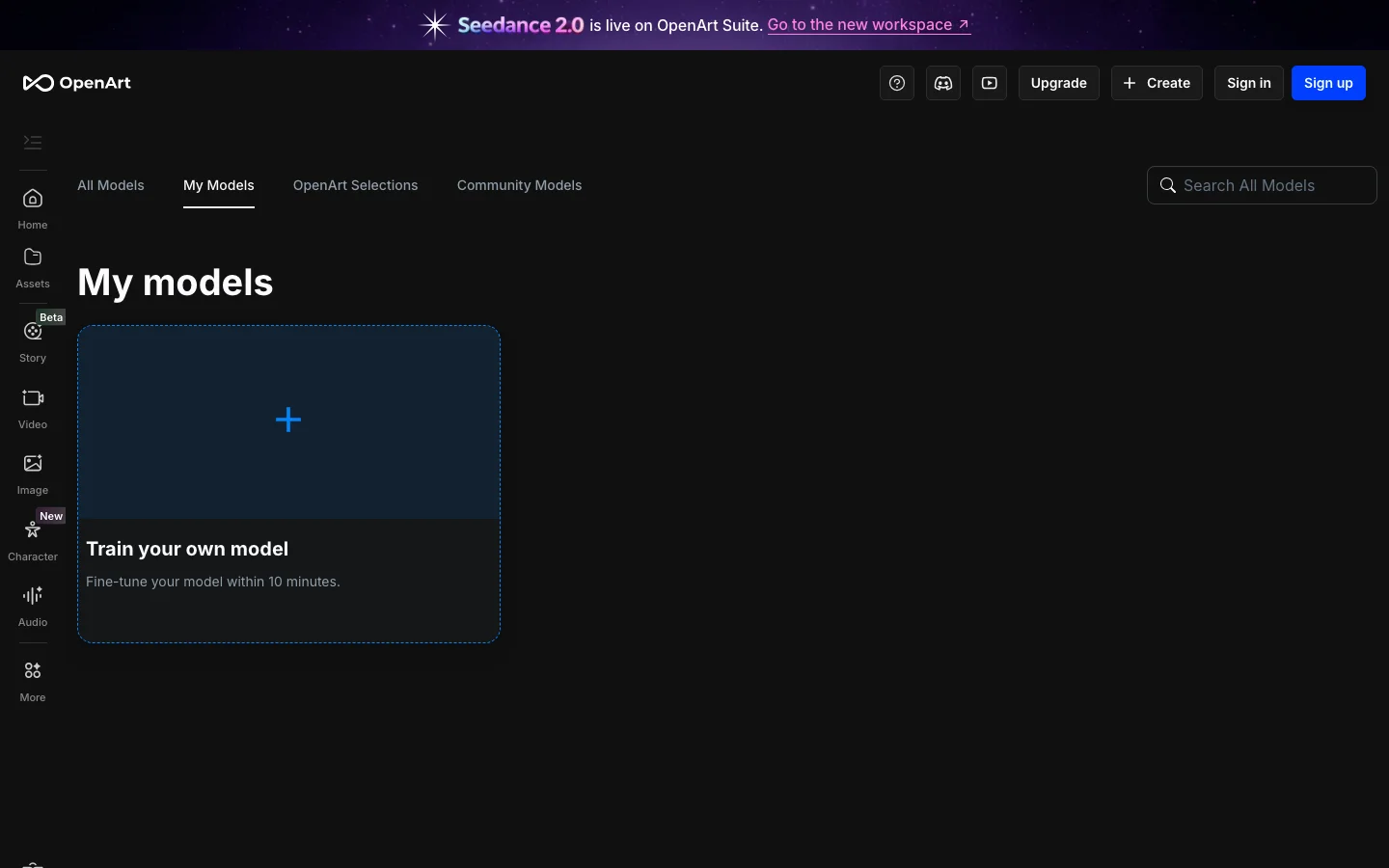Click the 'Train your own model' title

point(187,549)
